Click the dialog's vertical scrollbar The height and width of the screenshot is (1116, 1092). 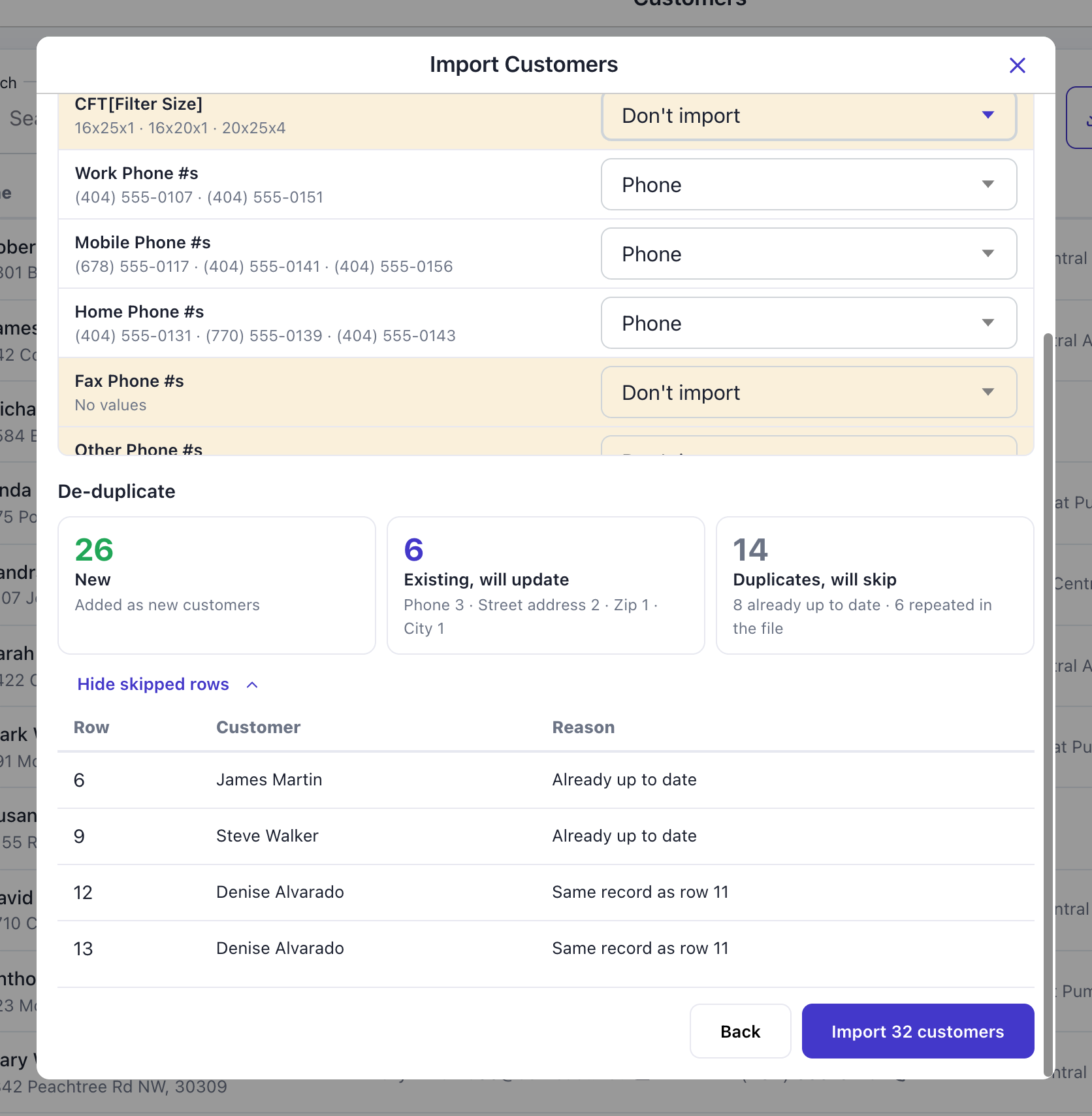coord(1048,706)
